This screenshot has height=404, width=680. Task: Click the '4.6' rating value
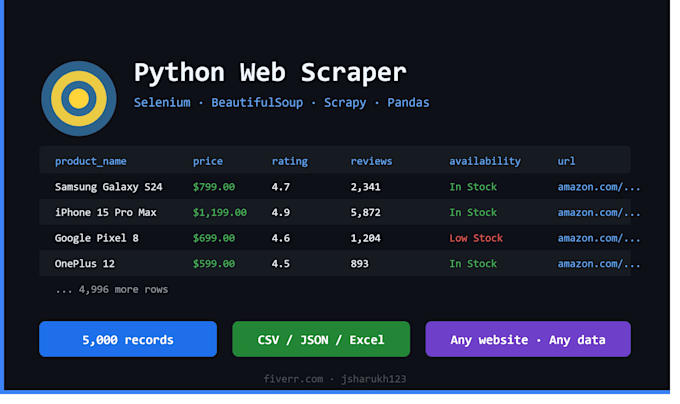coord(281,238)
